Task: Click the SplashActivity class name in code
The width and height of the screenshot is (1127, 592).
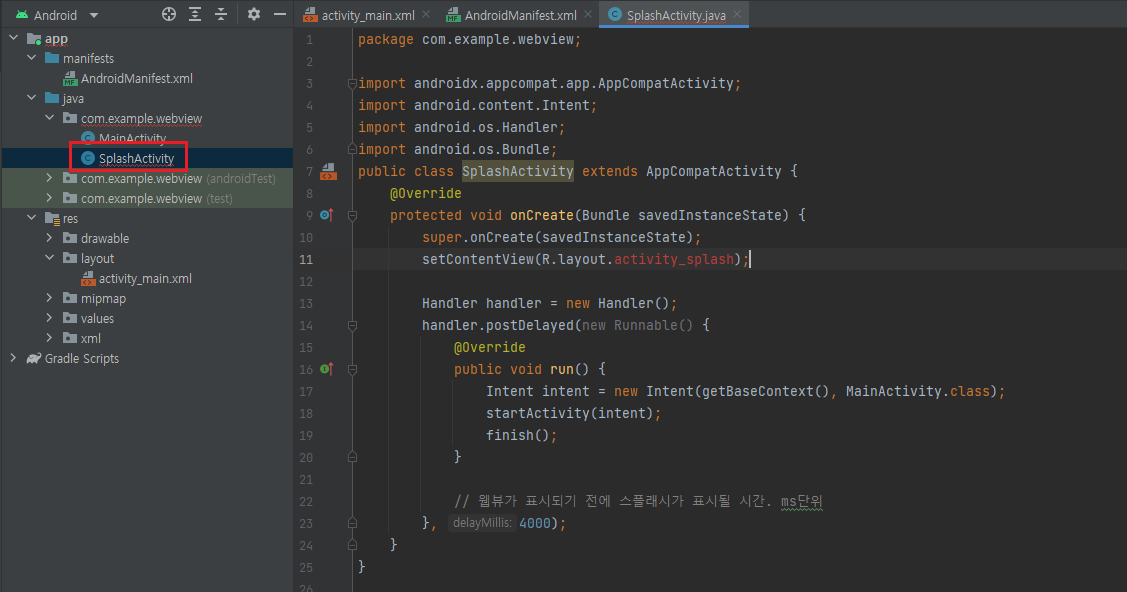Action: pyautogui.click(x=518, y=171)
